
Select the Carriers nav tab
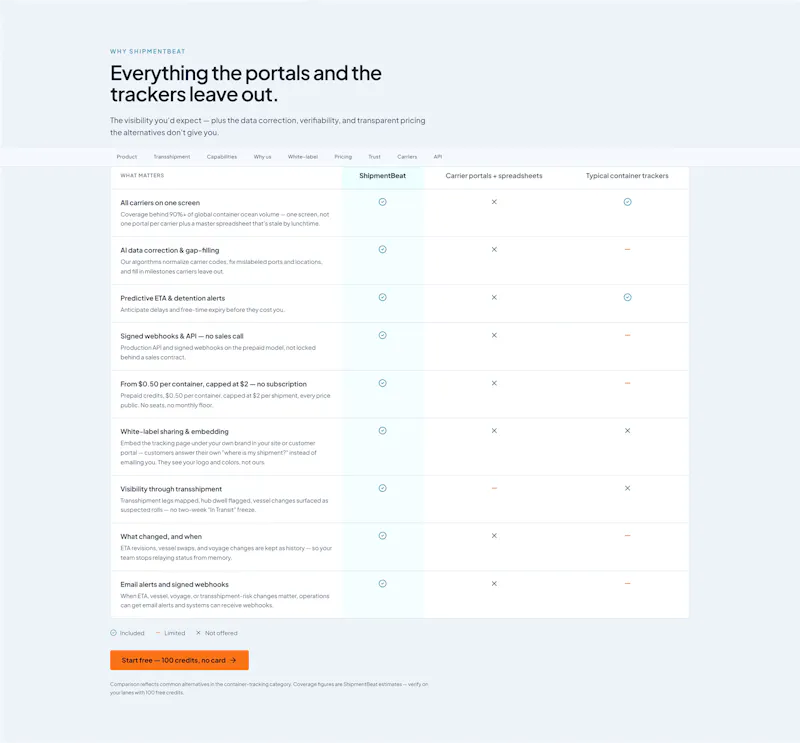[x=407, y=157]
